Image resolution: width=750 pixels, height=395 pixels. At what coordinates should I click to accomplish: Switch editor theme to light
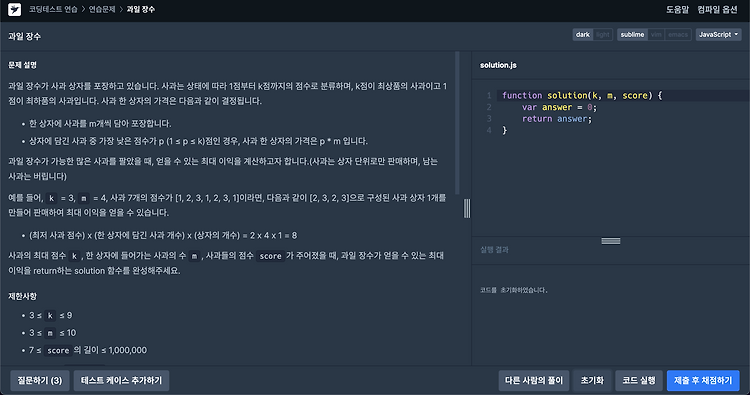(603, 34)
